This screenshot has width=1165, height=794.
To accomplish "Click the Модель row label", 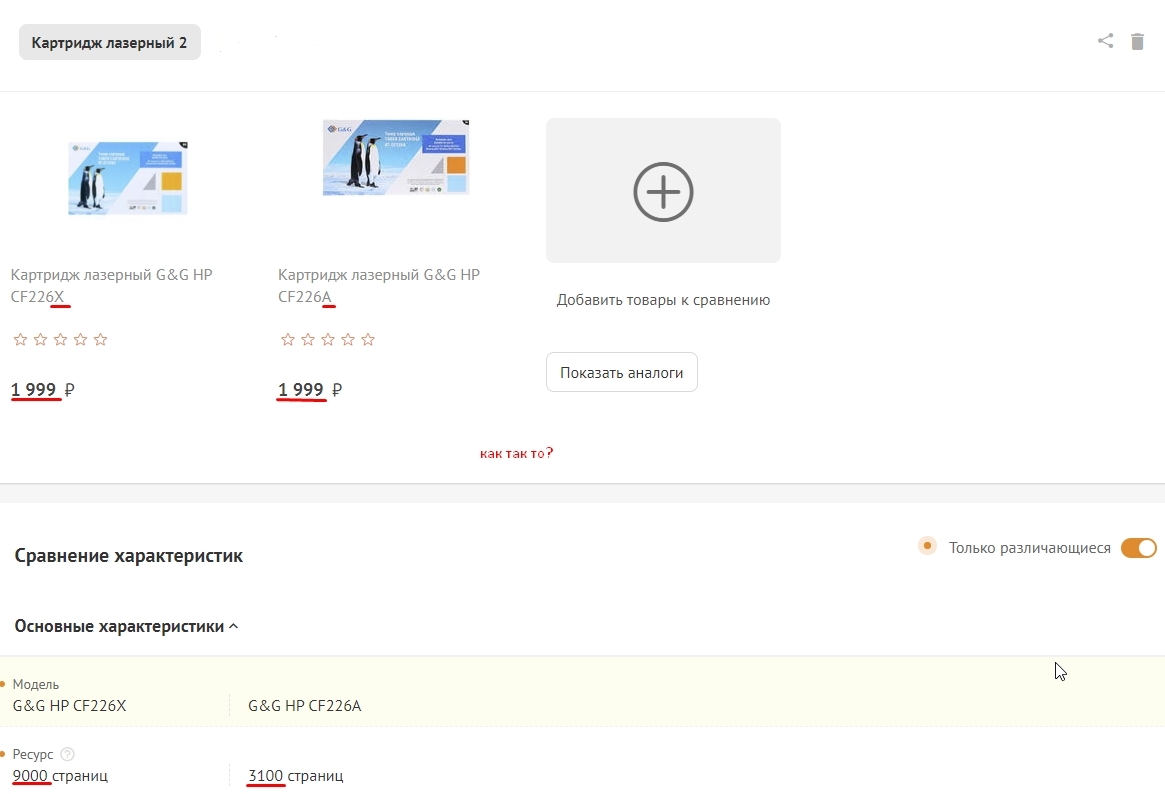I will click(x=36, y=684).
